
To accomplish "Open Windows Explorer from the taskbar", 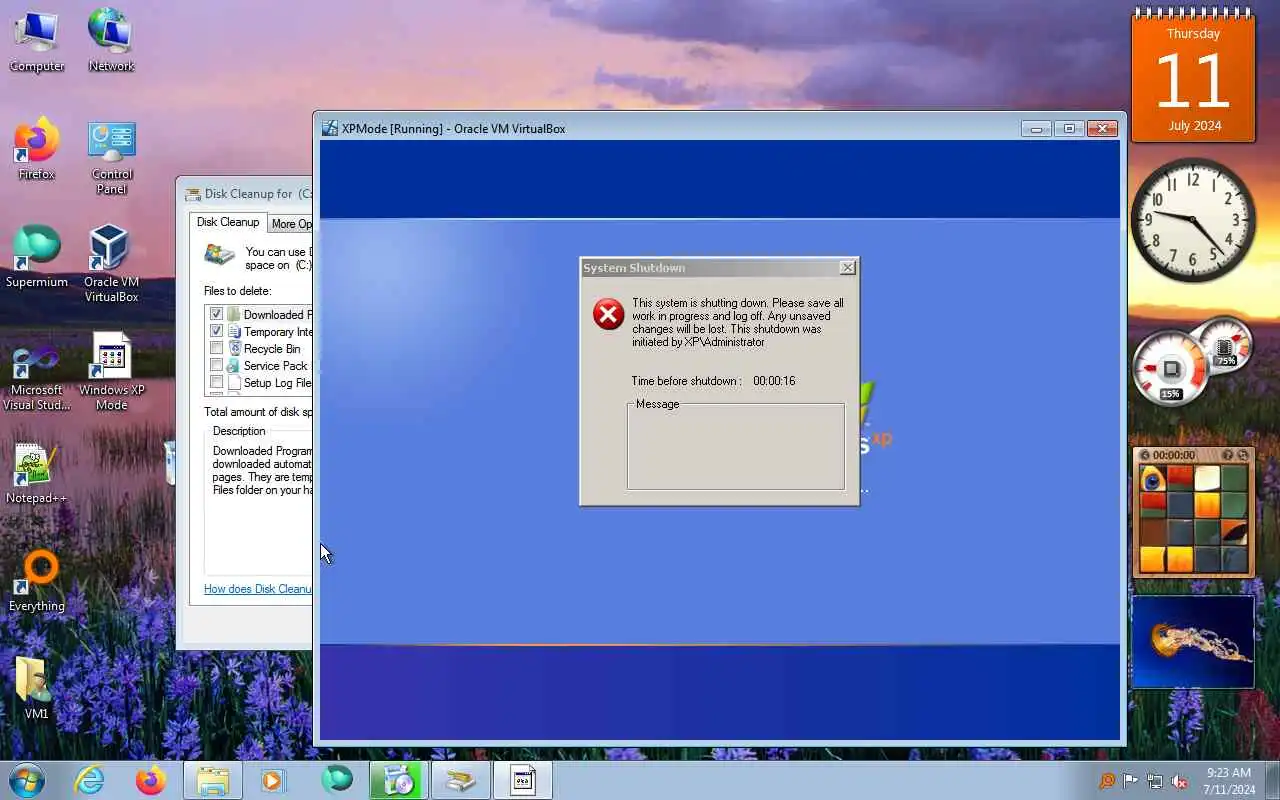I will coord(213,780).
